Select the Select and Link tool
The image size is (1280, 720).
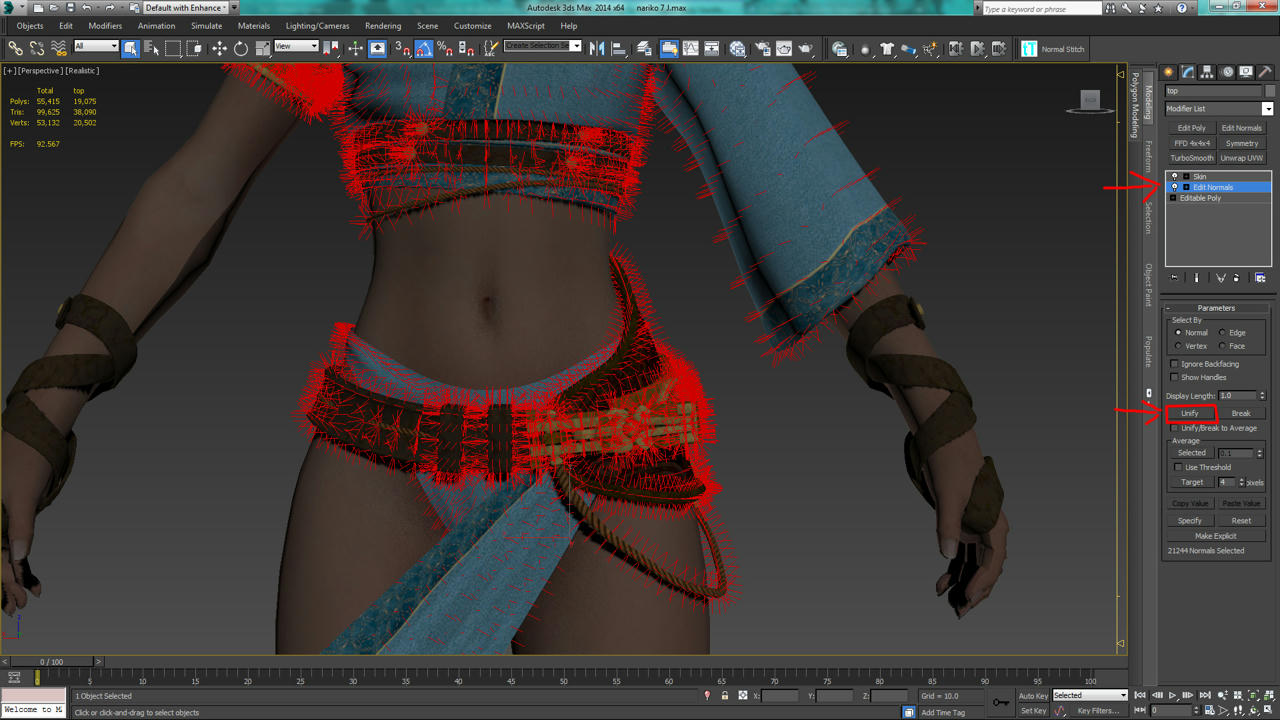coord(15,48)
